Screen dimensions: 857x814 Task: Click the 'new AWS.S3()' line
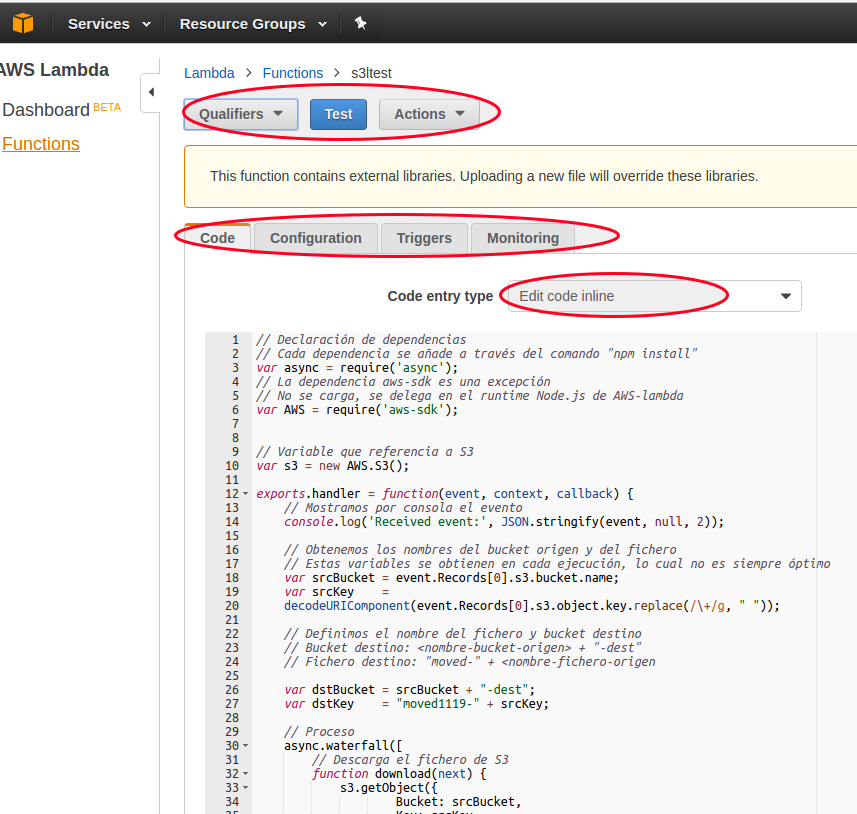coord(332,466)
